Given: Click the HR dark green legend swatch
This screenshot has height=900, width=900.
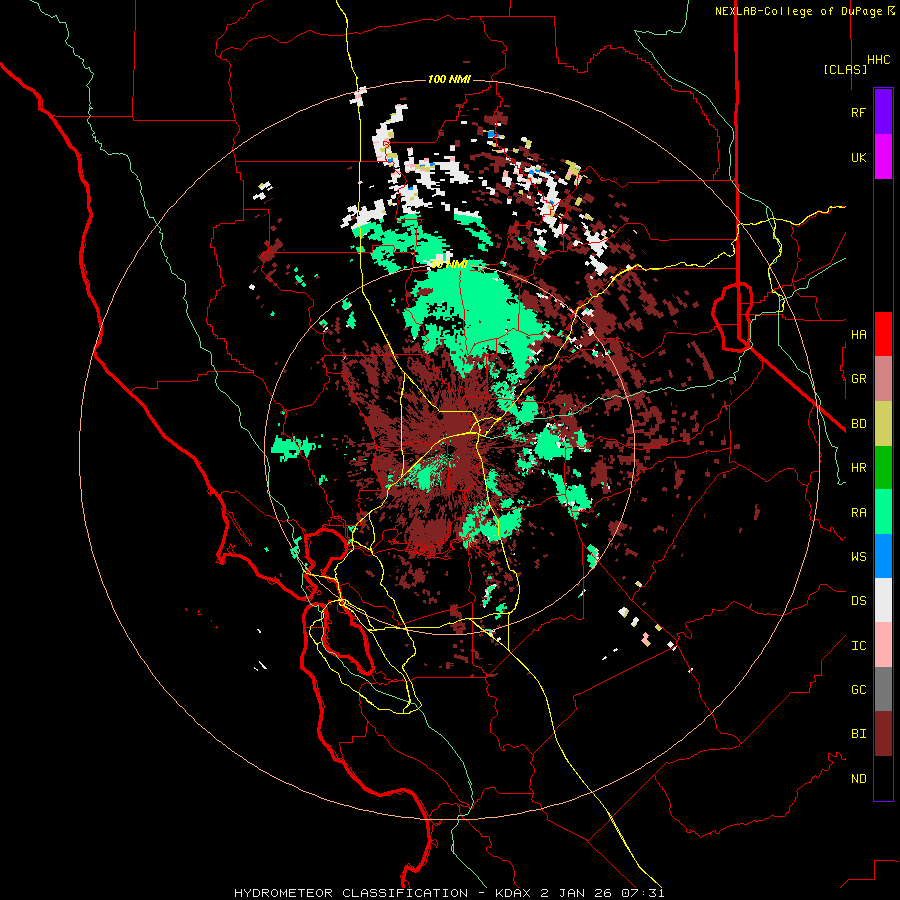Looking at the screenshot, I should pyautogui.click(x=883, y=468).
